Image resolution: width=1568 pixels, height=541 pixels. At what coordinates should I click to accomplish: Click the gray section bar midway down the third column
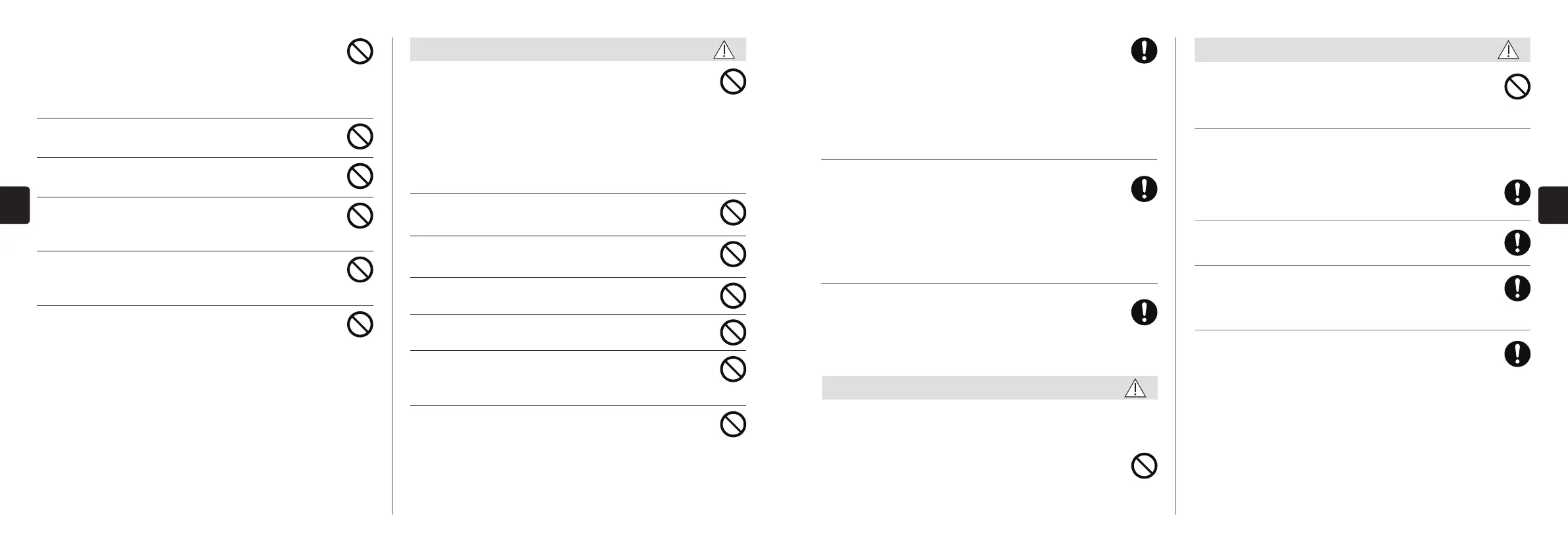[x=968, y=388]
